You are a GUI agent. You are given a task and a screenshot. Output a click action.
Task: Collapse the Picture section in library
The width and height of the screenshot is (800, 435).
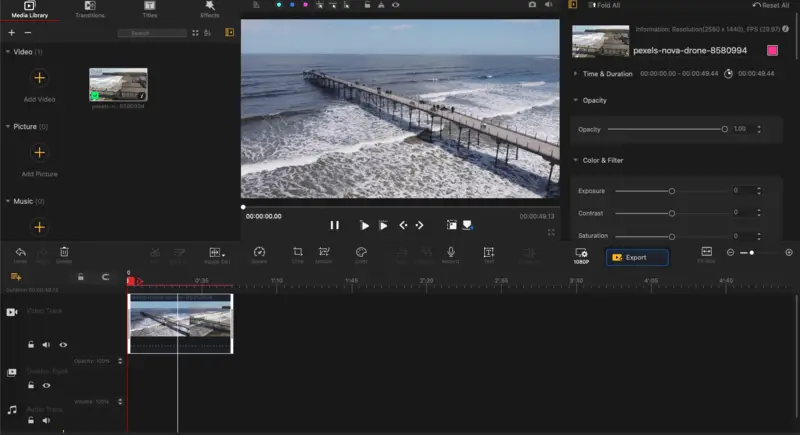[x=8, y=126]
